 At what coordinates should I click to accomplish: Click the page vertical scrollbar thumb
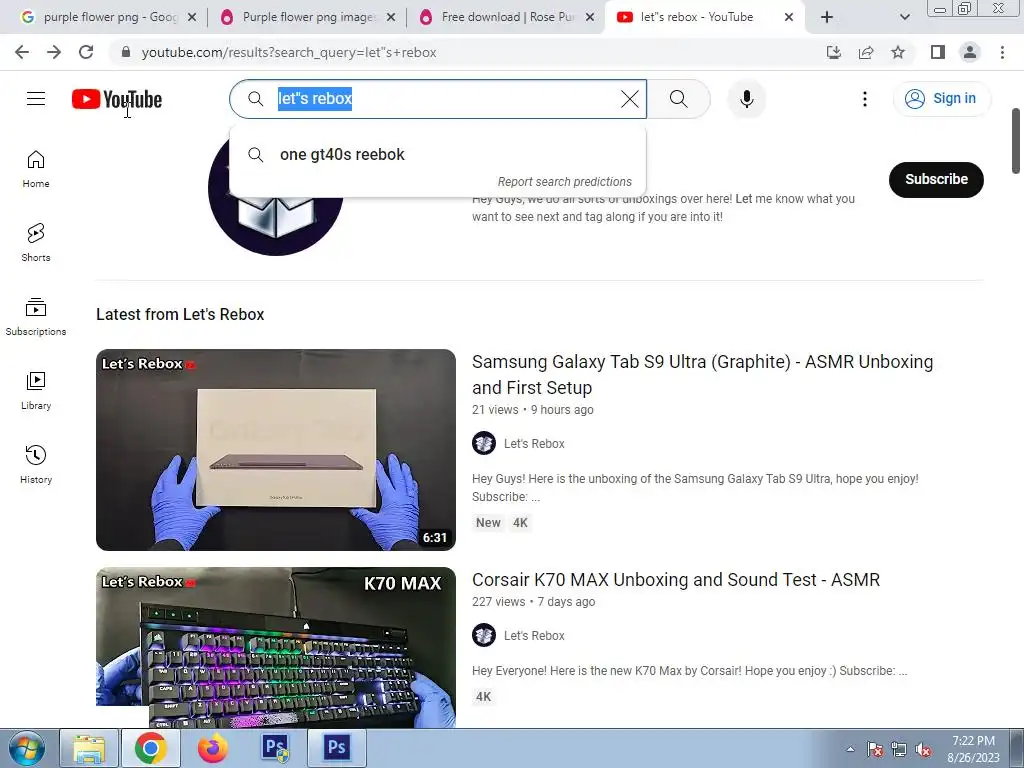1016,141
